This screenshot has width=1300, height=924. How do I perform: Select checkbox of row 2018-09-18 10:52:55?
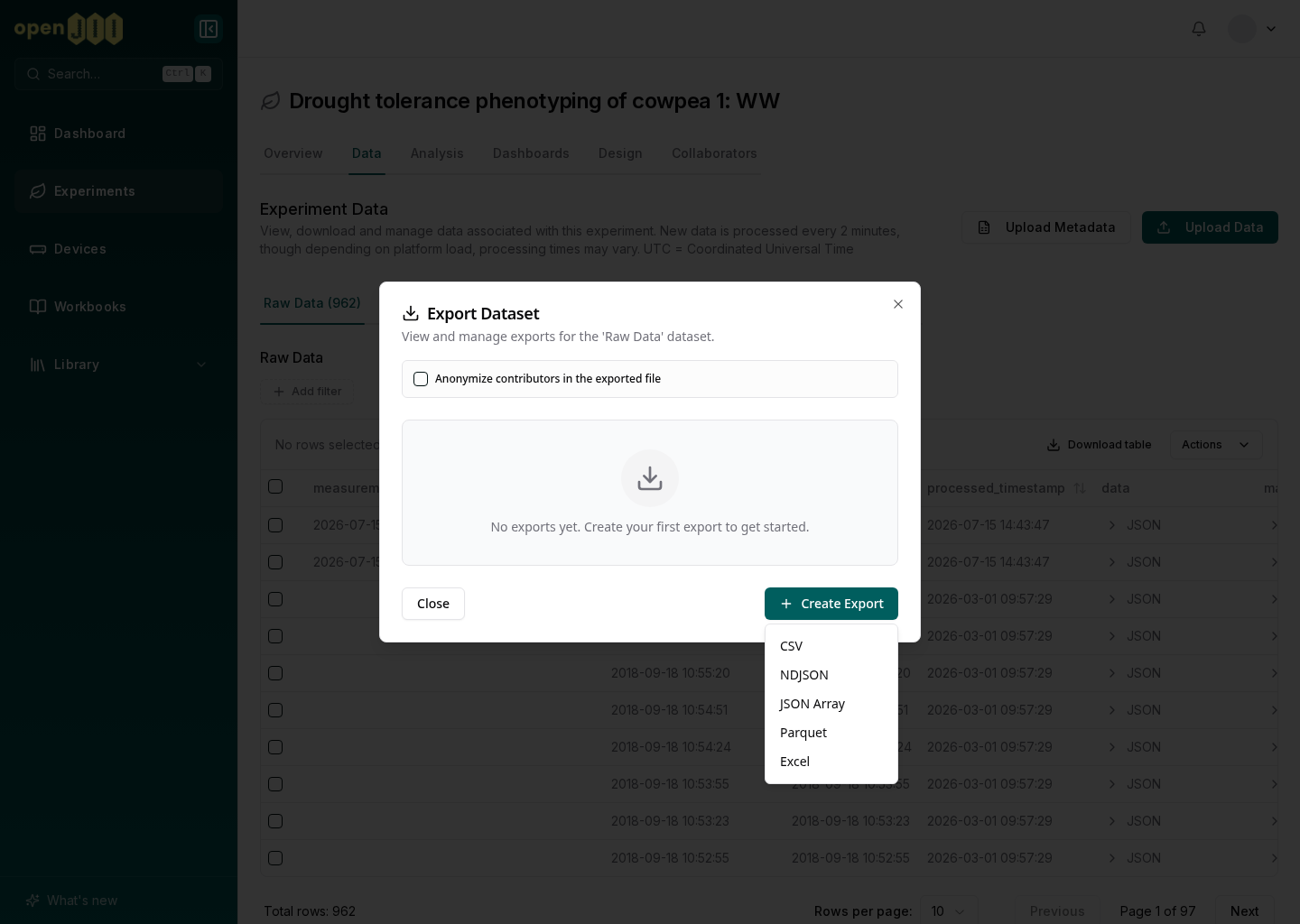275,858
